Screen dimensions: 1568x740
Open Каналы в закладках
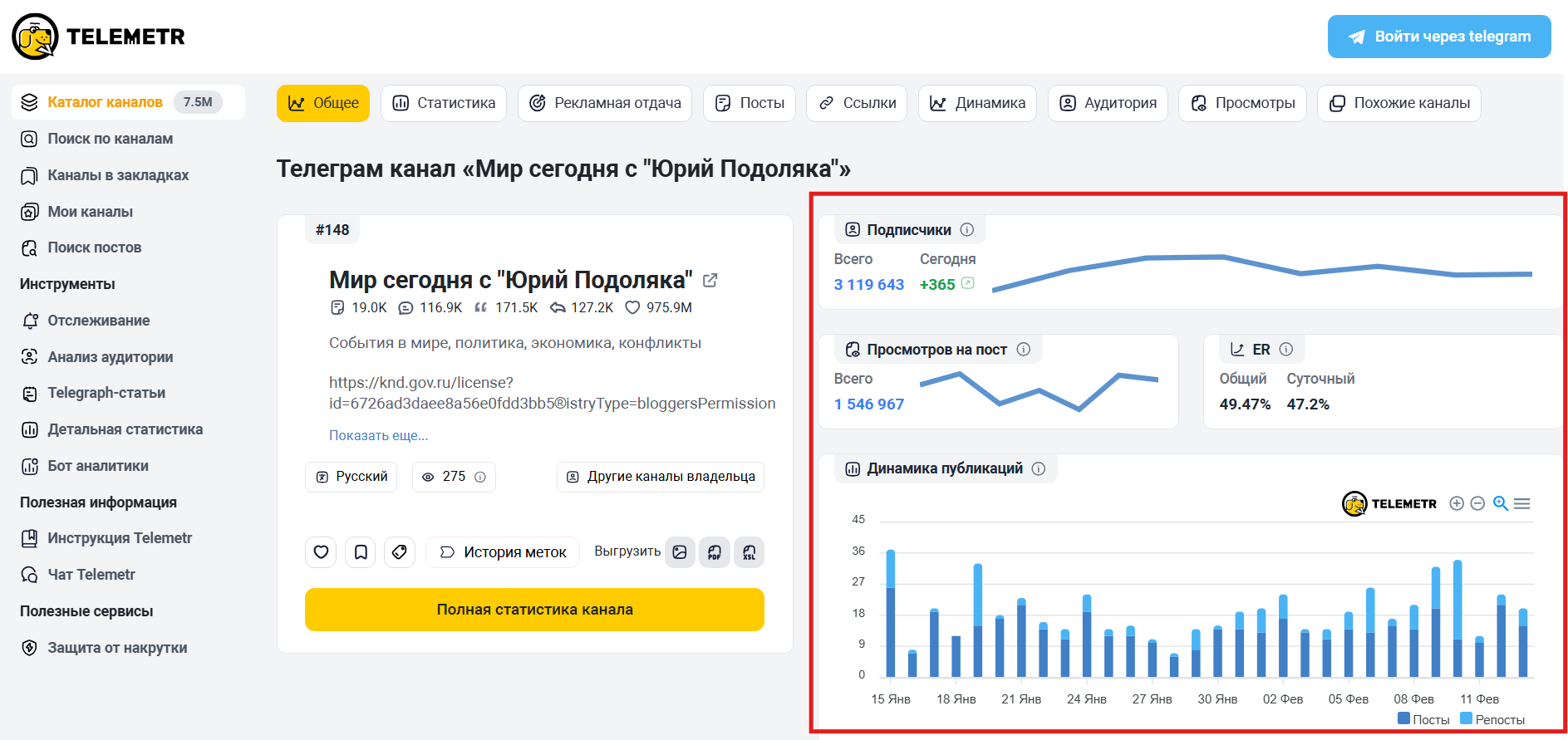point(105,175)
